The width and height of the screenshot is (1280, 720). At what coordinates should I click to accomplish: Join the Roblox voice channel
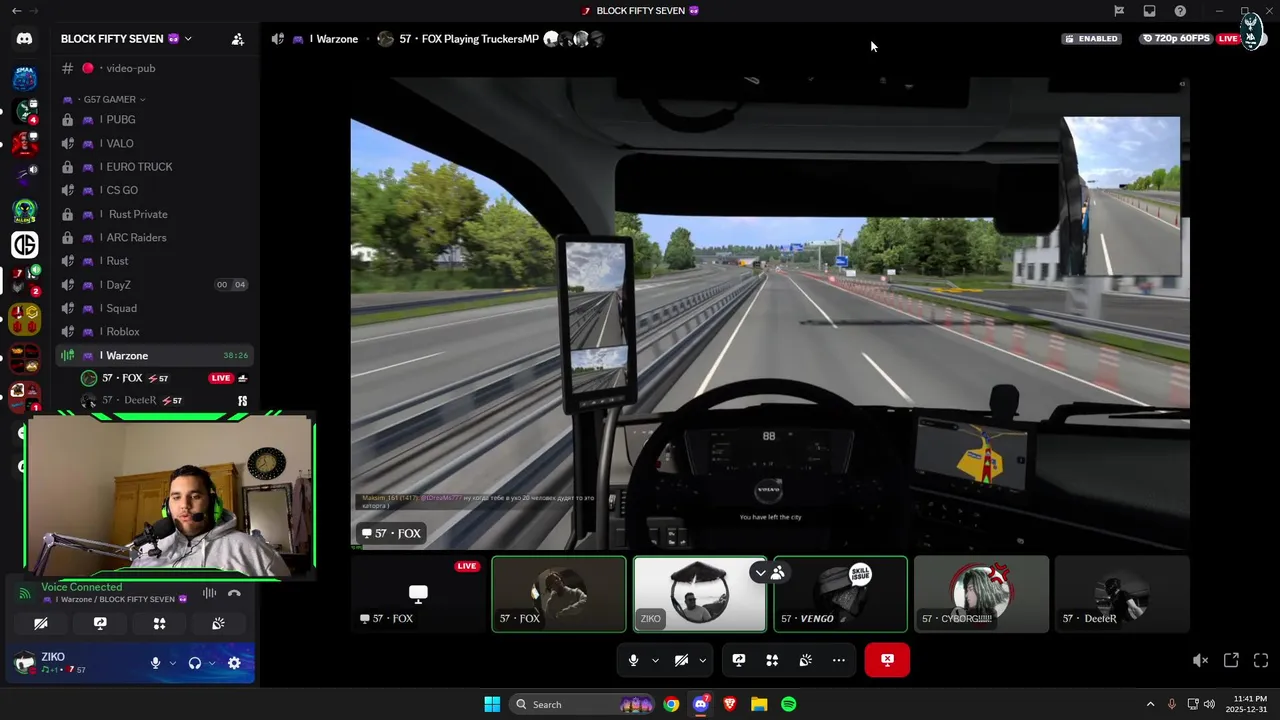[x=154, y=331]
